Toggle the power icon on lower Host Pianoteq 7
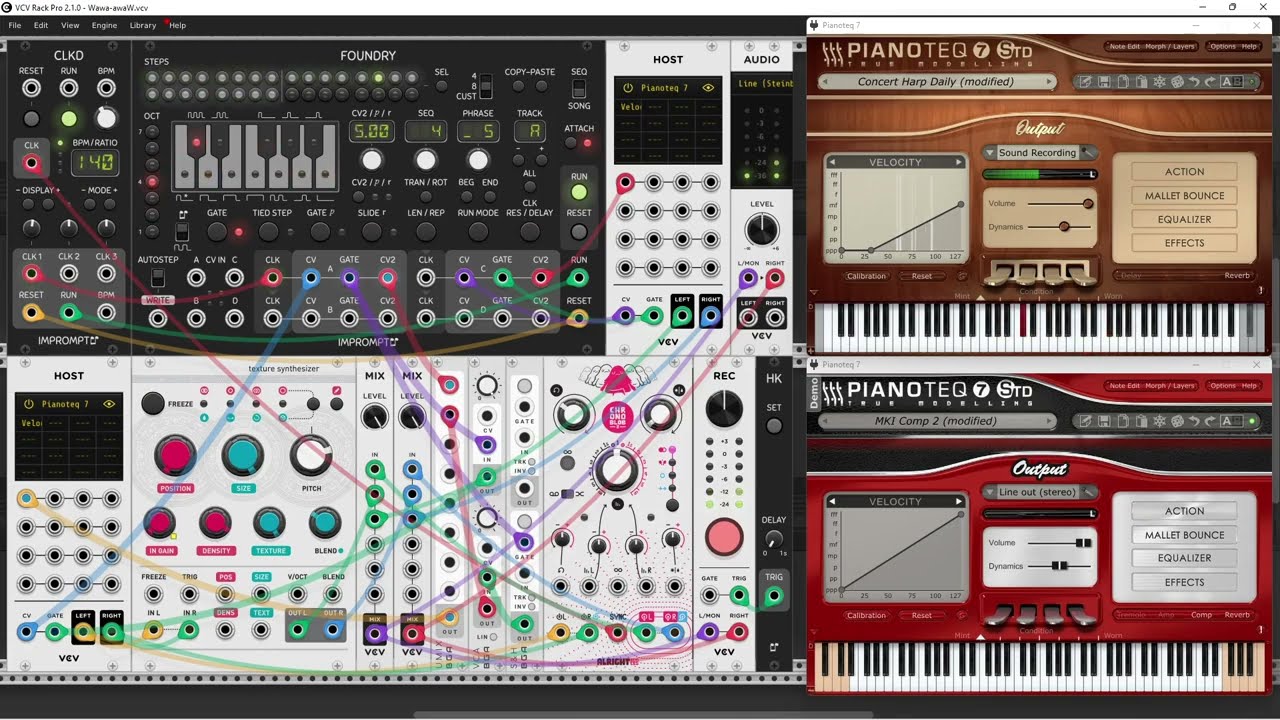 [28, 404]
